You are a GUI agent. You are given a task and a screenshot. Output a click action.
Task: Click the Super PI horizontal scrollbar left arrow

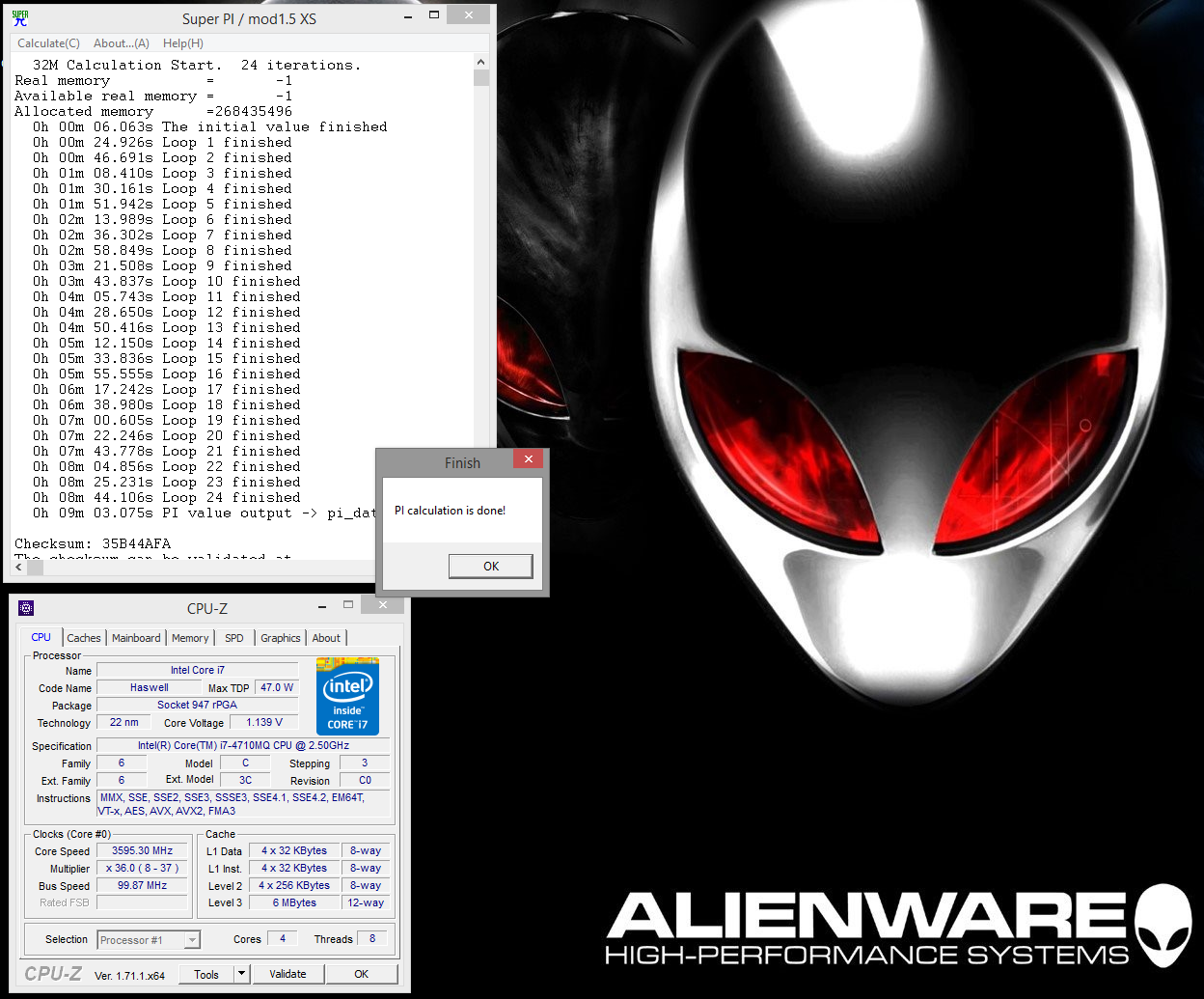19,568
